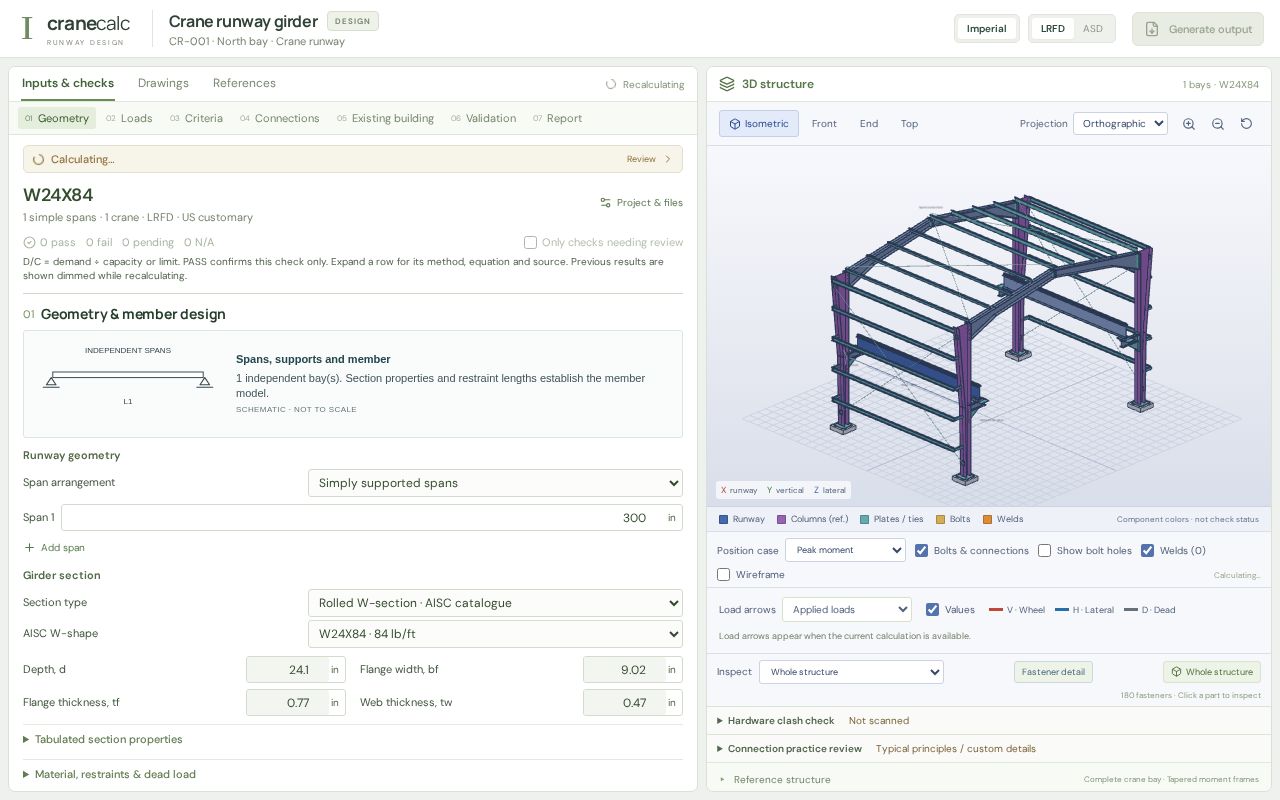Switch design method to ASD
The height and width of the screenshot is (800, 1280).
click(x=1093, y=29)
